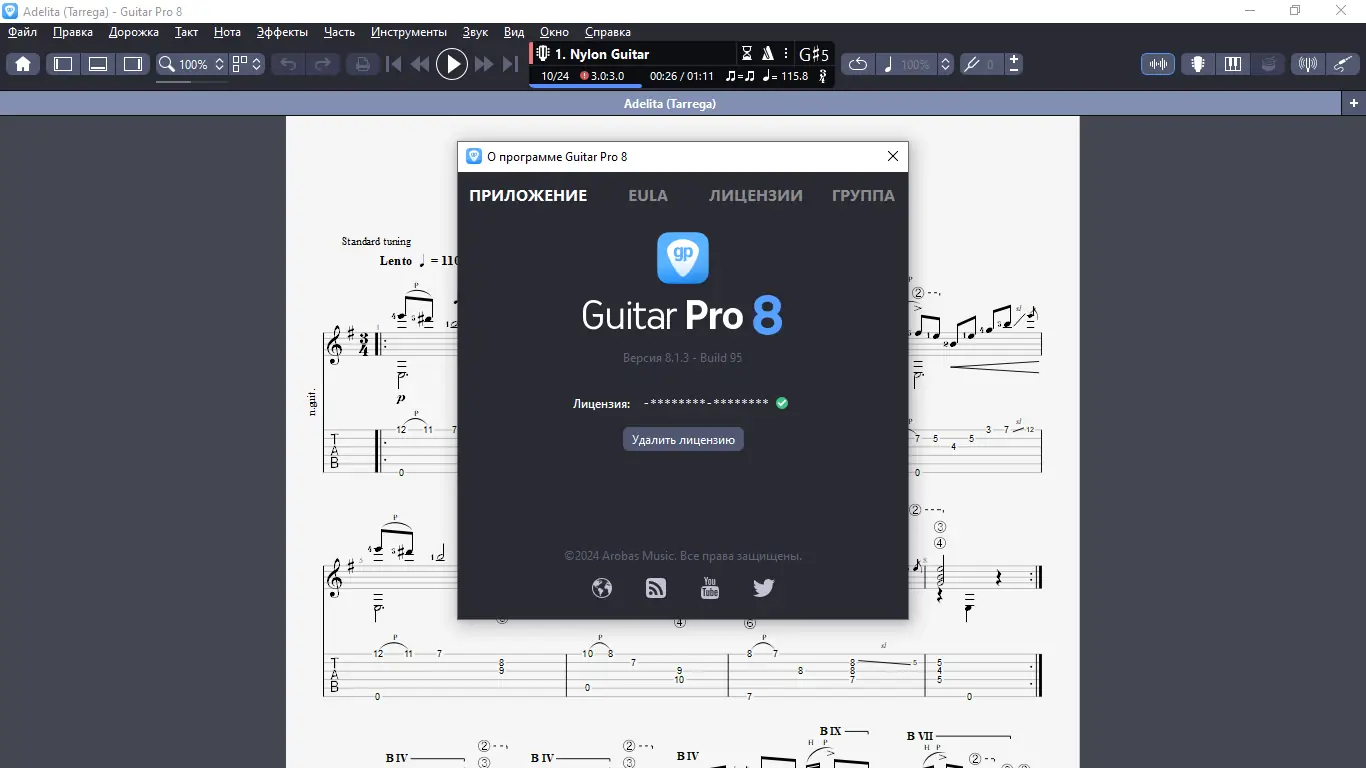Screen dimensions: 1366x768
Task: Click the tuning fork icon in LCD
Action: (x=823, y=76)
